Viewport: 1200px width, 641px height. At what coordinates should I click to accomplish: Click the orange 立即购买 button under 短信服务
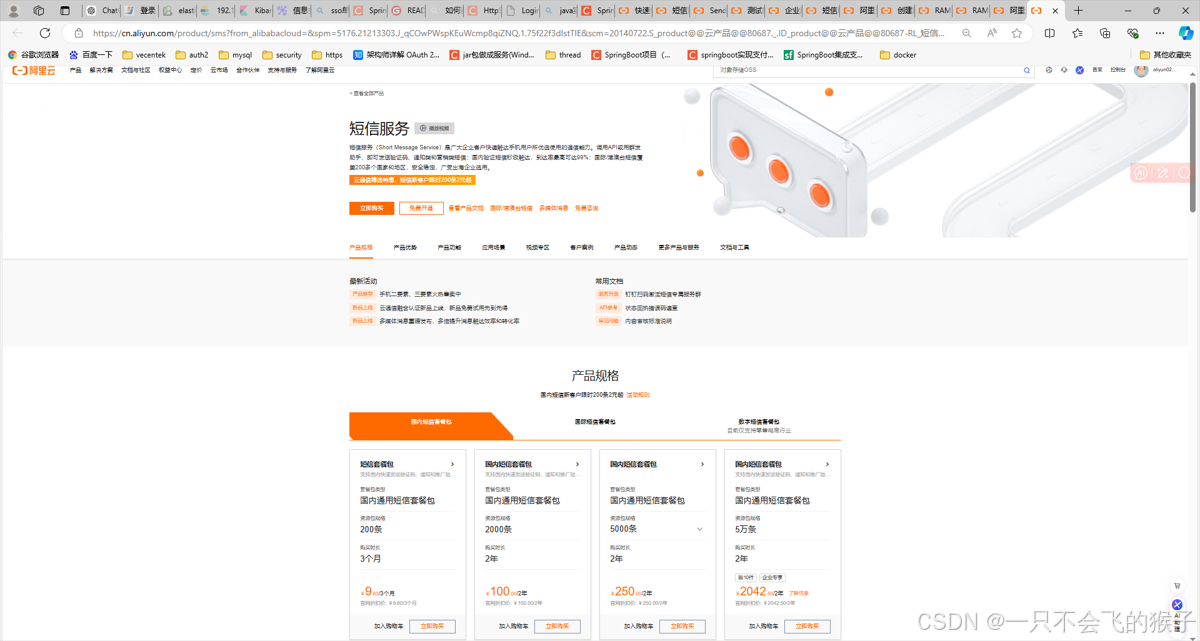371,208
